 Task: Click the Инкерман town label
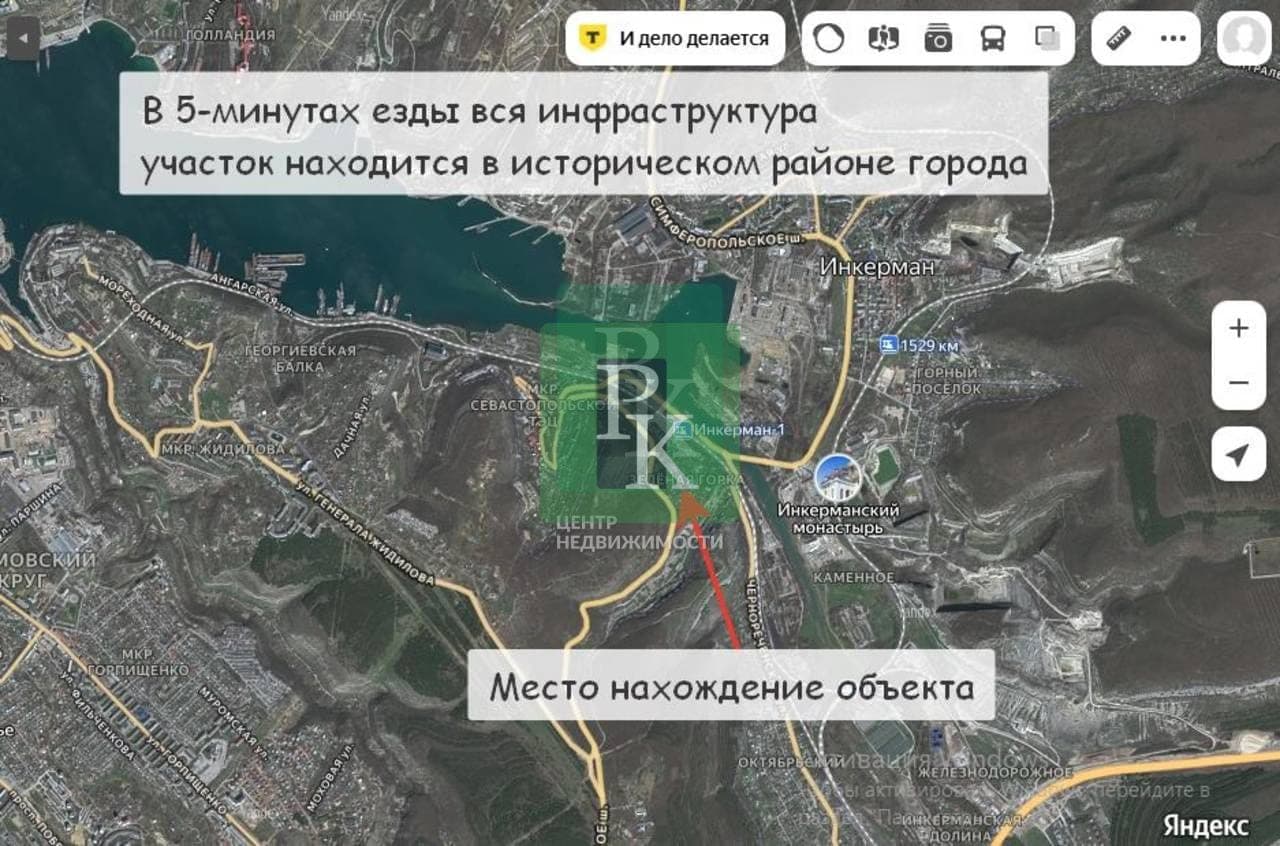pyautogui.click(x=877, y=267)
